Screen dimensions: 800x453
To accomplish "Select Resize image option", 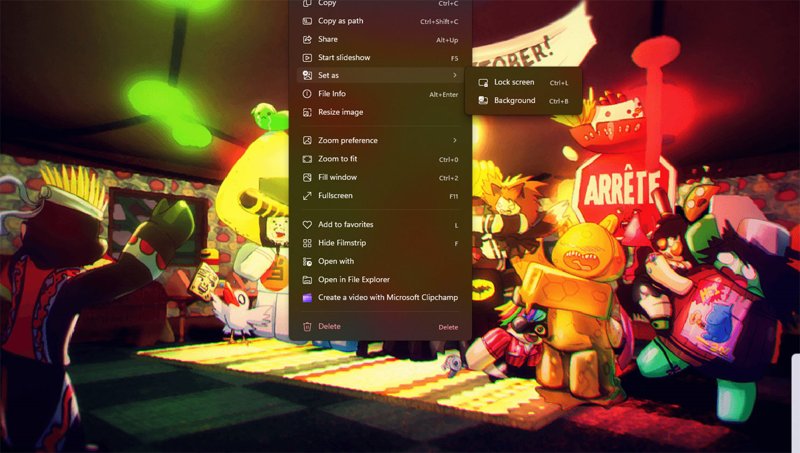I will click(x=381, y=112).
